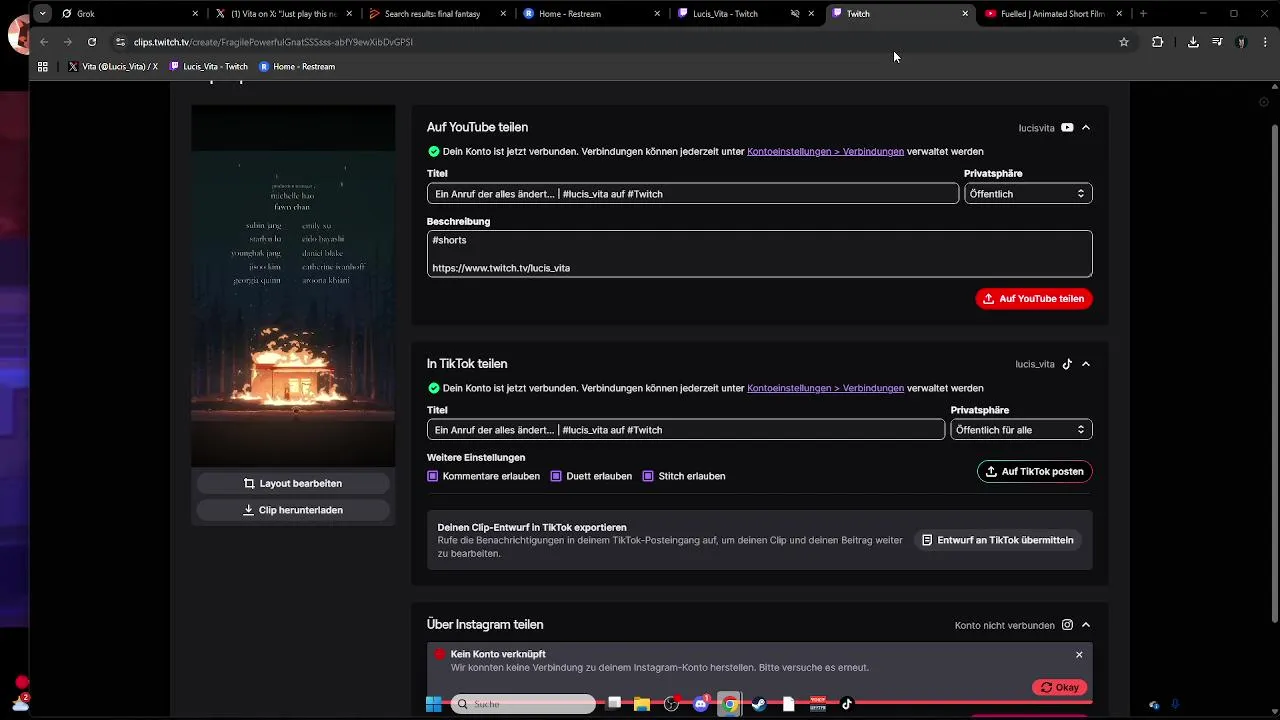Open the browser extensions puzzle icon
Image resolution: width=1280 pixels, height=720 pixels.
tap(1158, 42)
